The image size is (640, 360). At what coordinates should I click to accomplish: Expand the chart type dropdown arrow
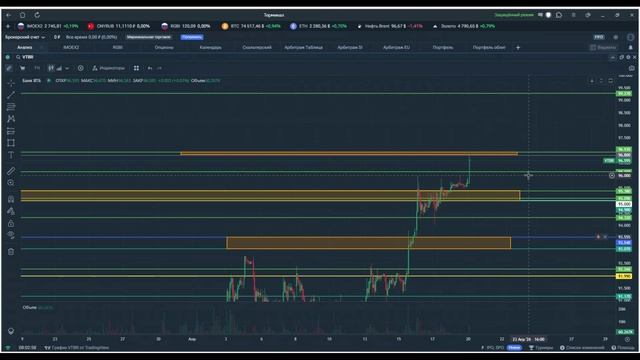tap(67, 68)
